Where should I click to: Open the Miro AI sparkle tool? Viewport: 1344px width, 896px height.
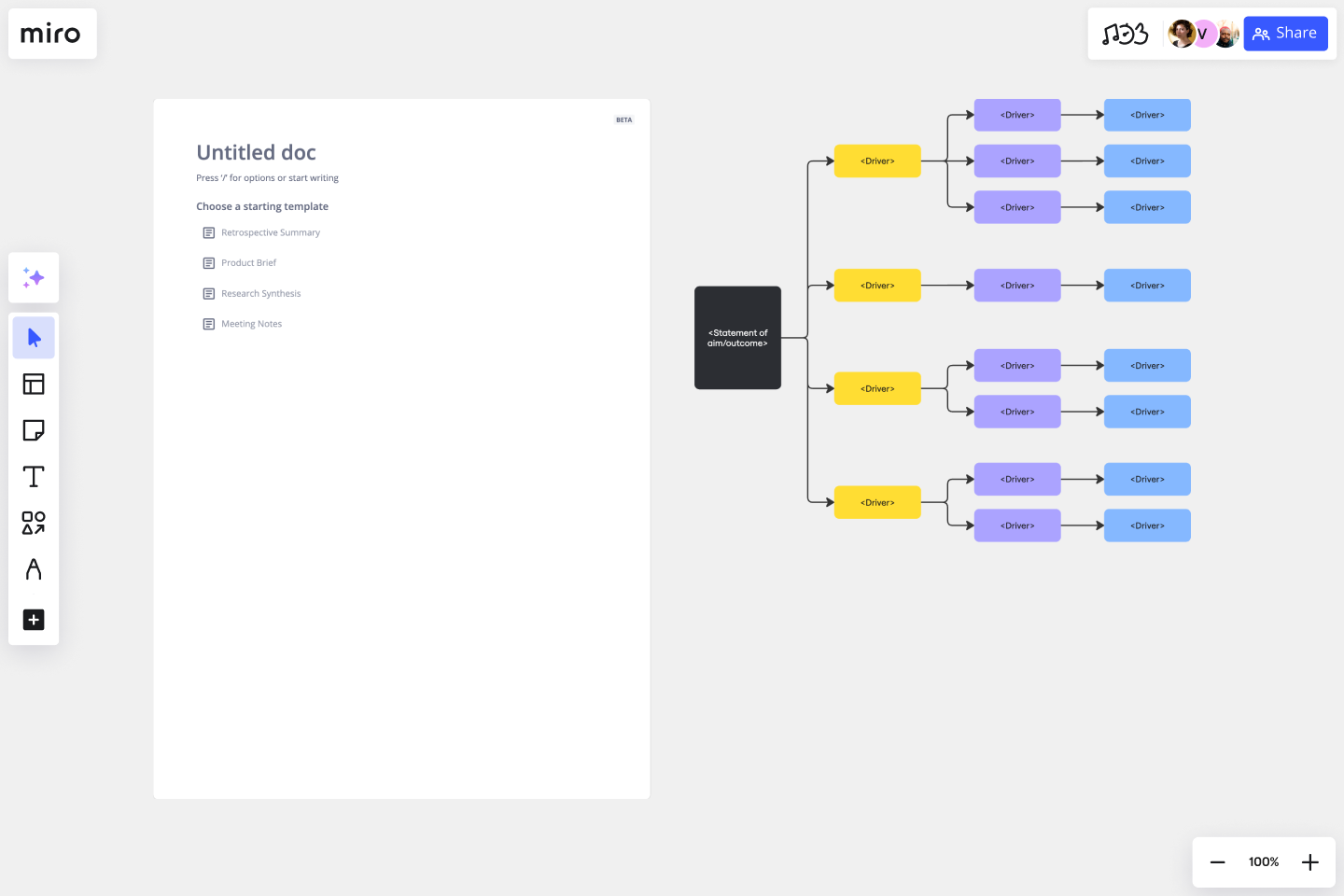[34, 277]
